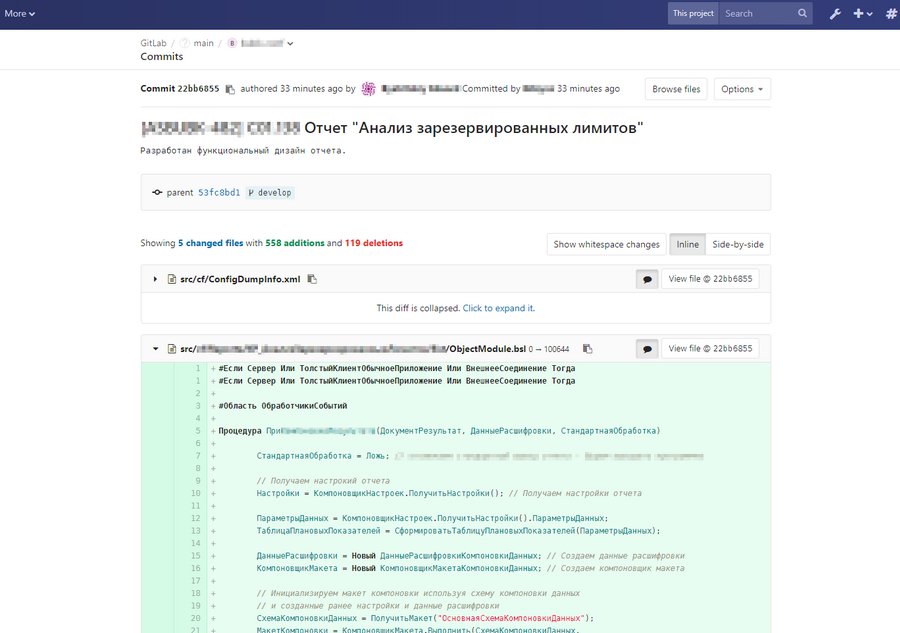900x633 pixels.
Task: Click the search magnifier icon
Action: pyautogui.click(x=801, y=13)
